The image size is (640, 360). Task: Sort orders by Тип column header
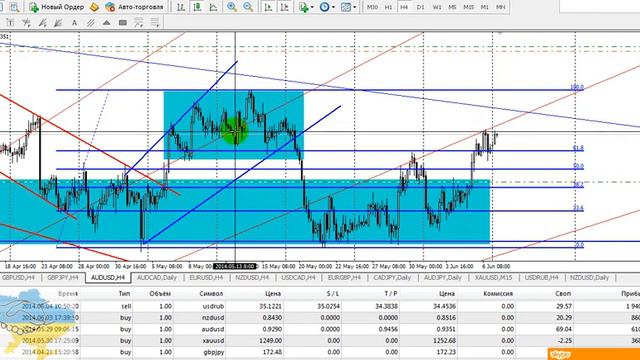coord(124,293)
